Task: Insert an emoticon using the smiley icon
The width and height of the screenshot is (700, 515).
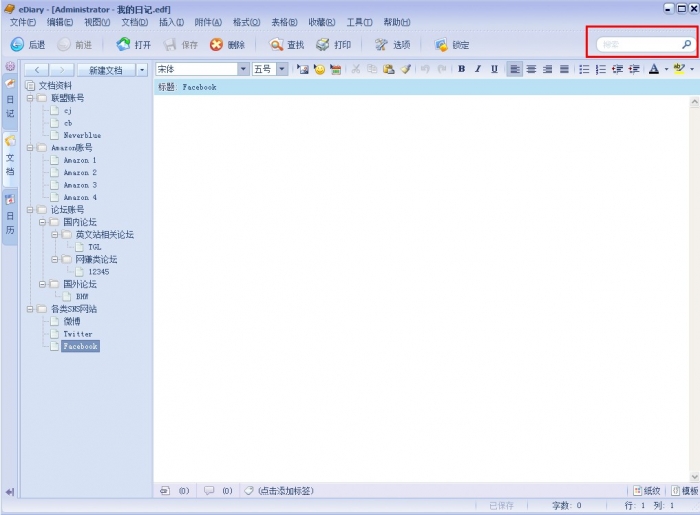Action: pos(319,70)
